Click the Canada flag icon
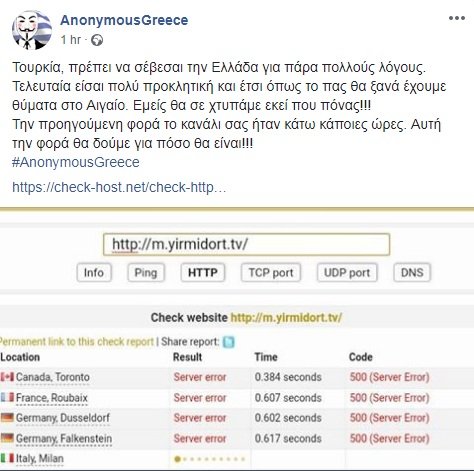 [7, 377]
